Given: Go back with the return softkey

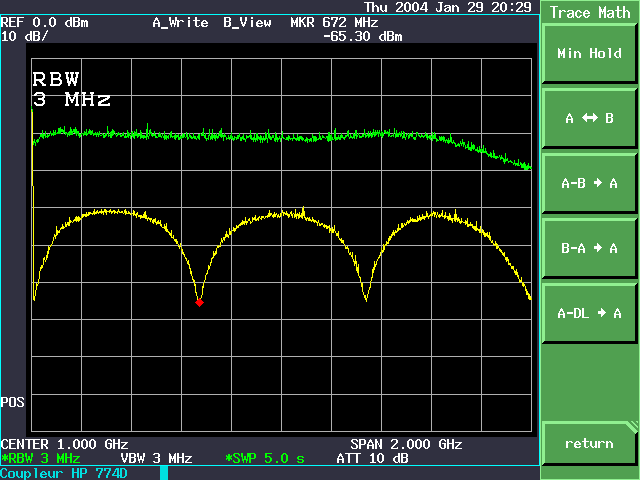Looking at the screenshot, I should coord(589,443).
